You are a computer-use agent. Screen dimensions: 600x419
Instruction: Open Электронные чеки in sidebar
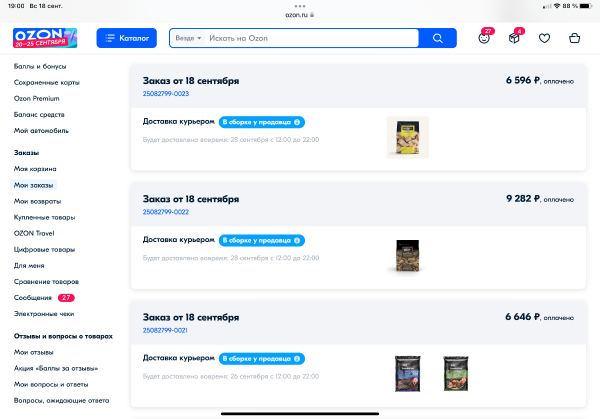click(44, 314)
